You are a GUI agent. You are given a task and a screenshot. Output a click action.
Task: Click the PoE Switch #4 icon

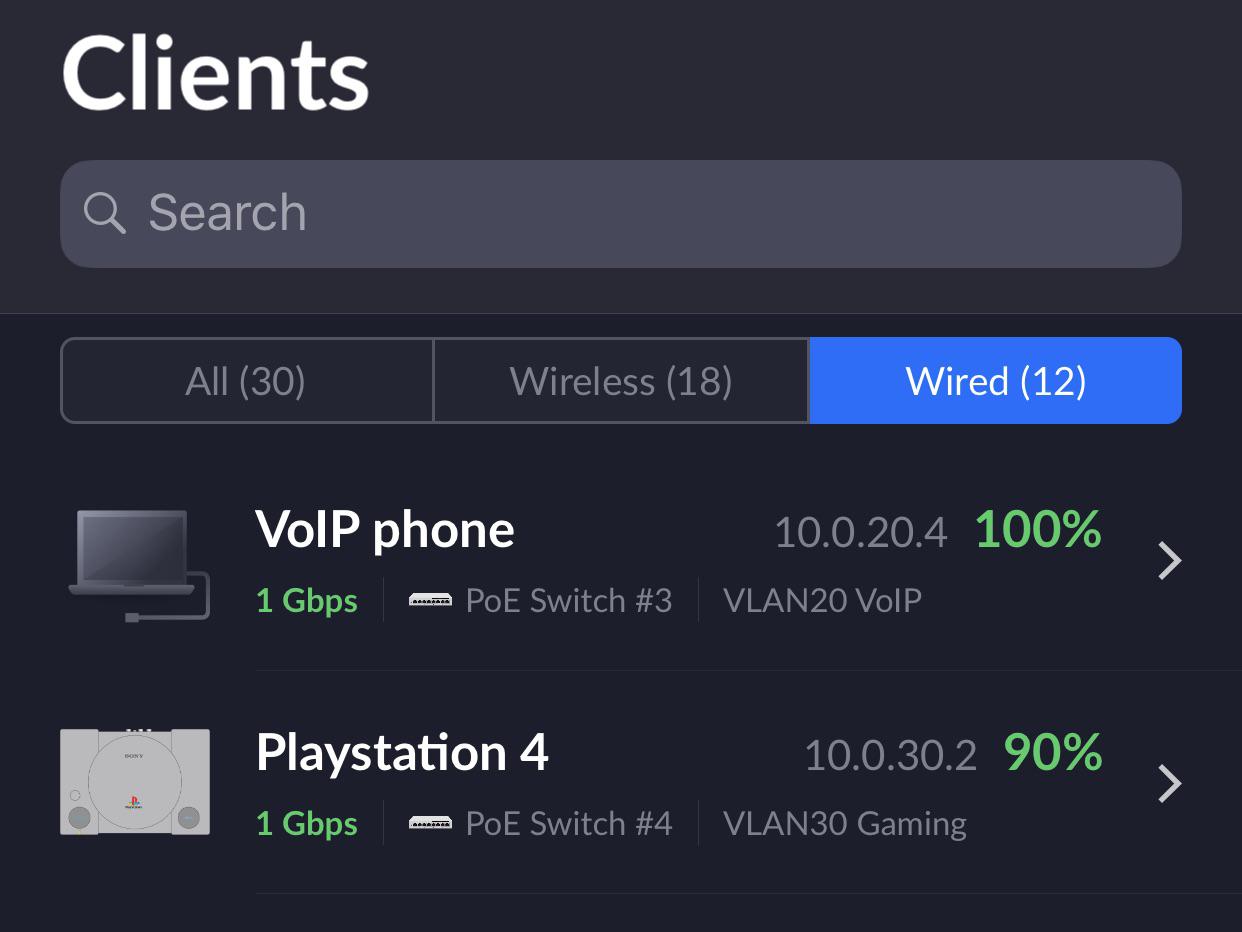point(430,824)
